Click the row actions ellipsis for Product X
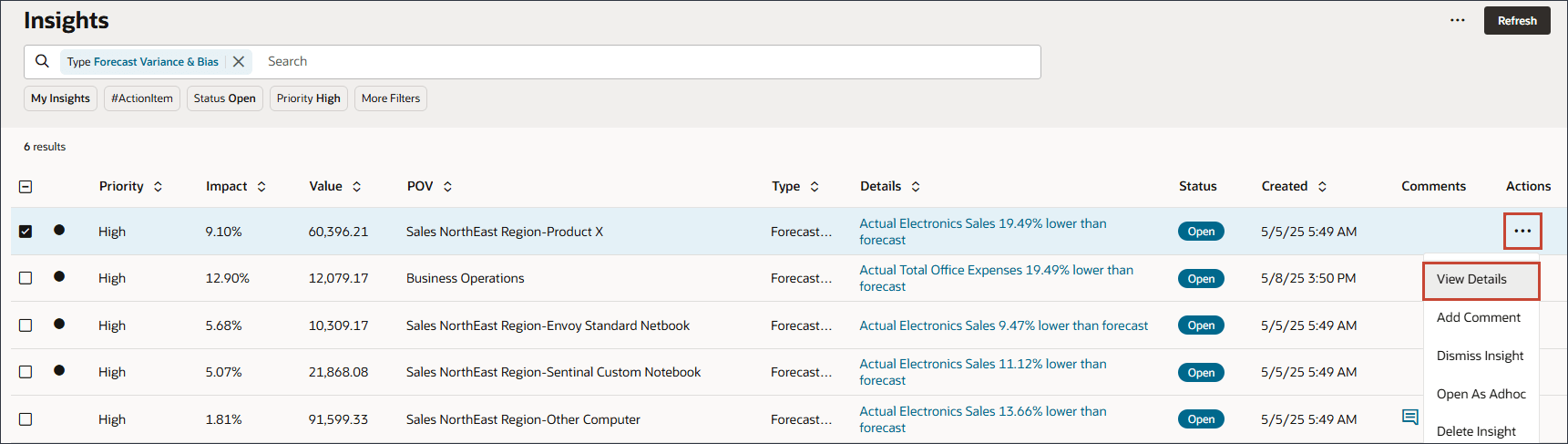Viewport: 1568px width, 444px height. coord(1522,231)
